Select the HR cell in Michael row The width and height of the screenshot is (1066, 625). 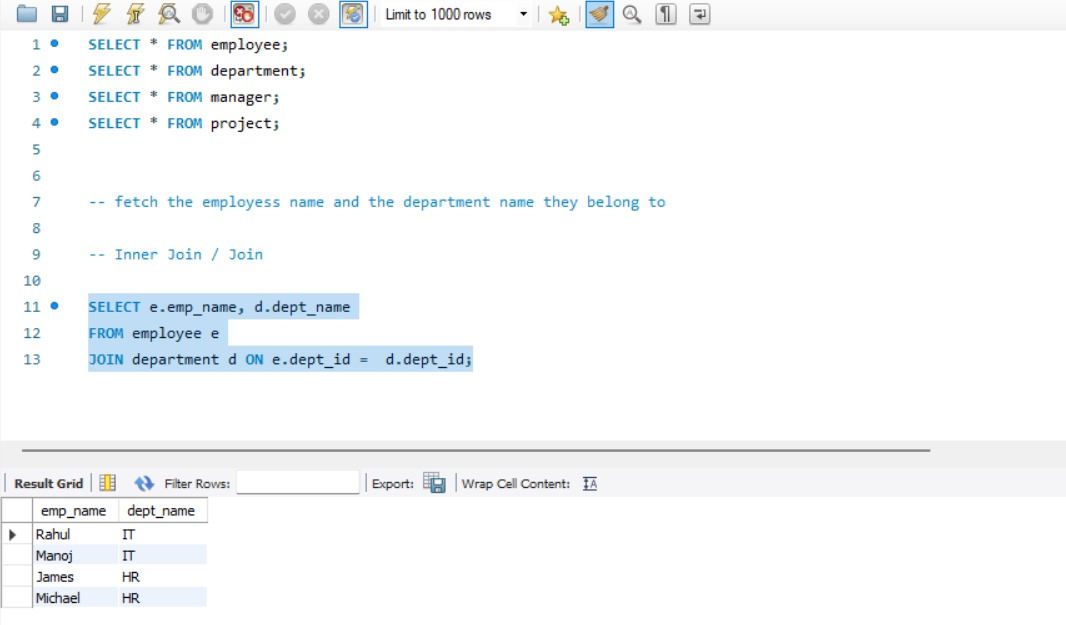162,598
